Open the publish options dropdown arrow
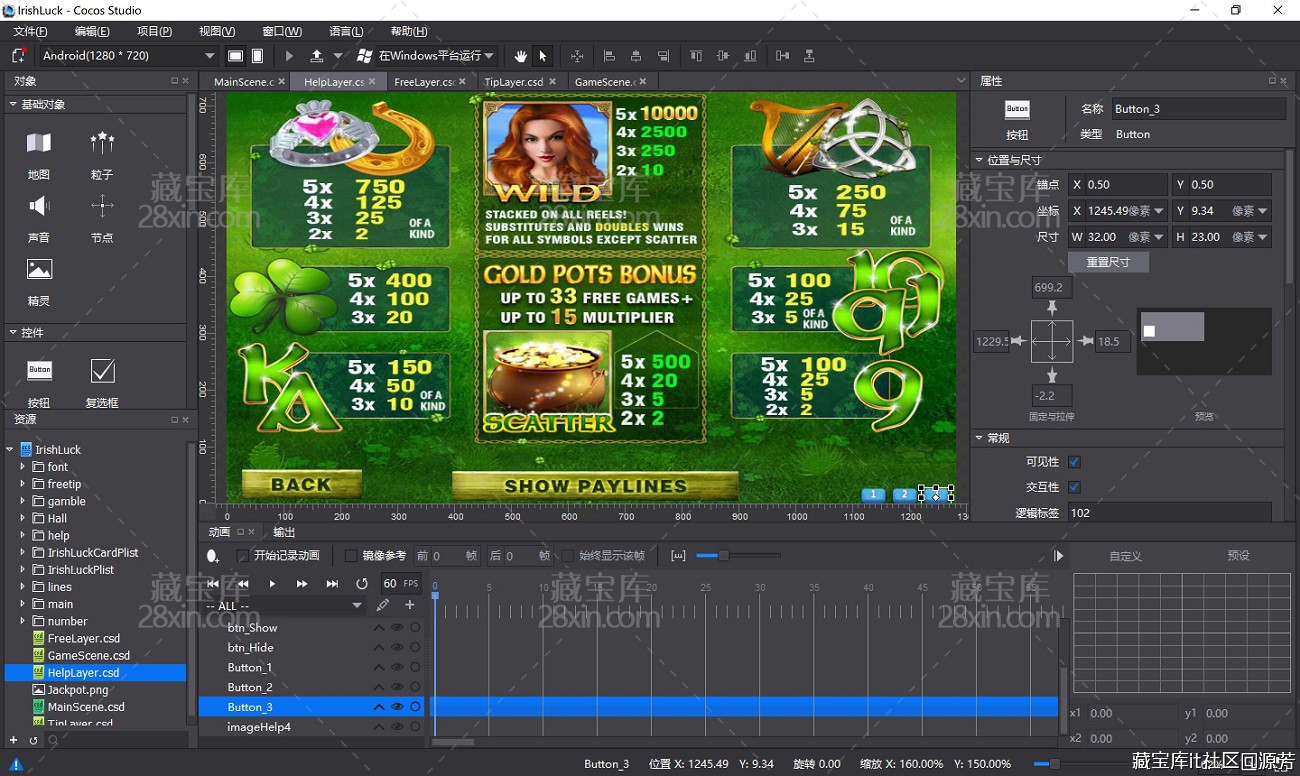 [x=338, y=56]
